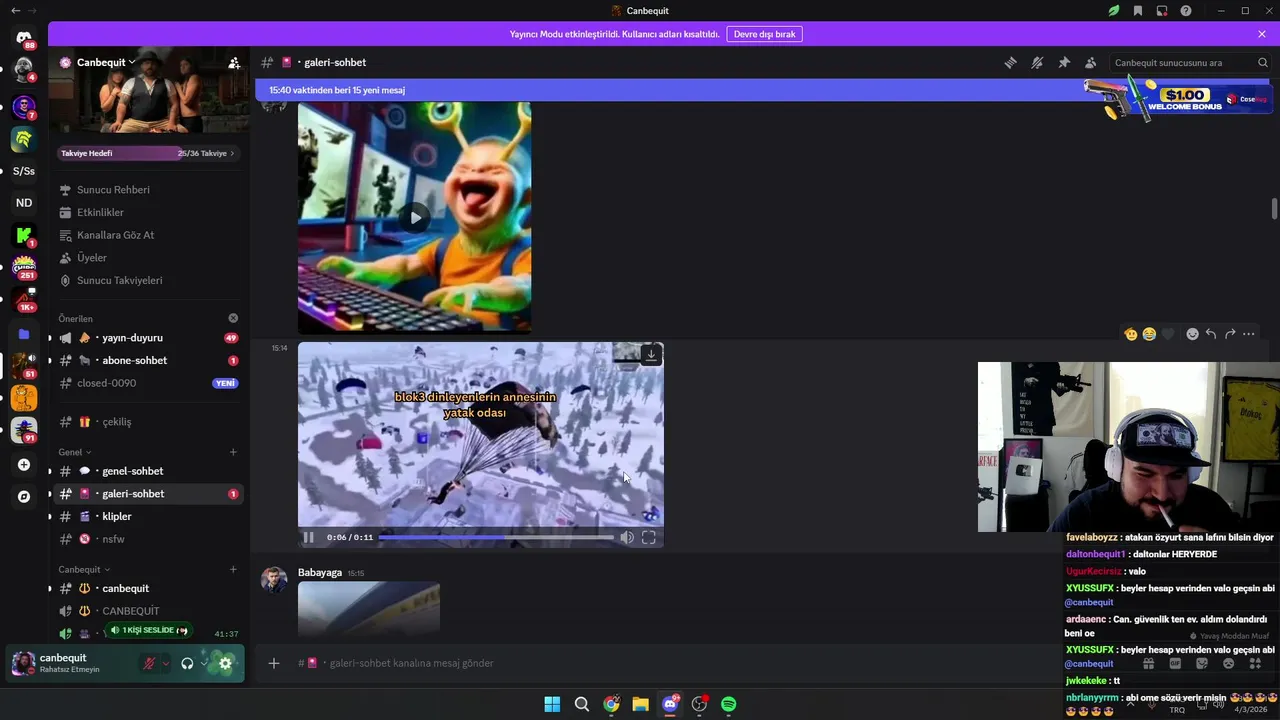Add the first emoji reaction on the message
This screenshot has height=720, width=1280.
click(x=1131, y=334)
